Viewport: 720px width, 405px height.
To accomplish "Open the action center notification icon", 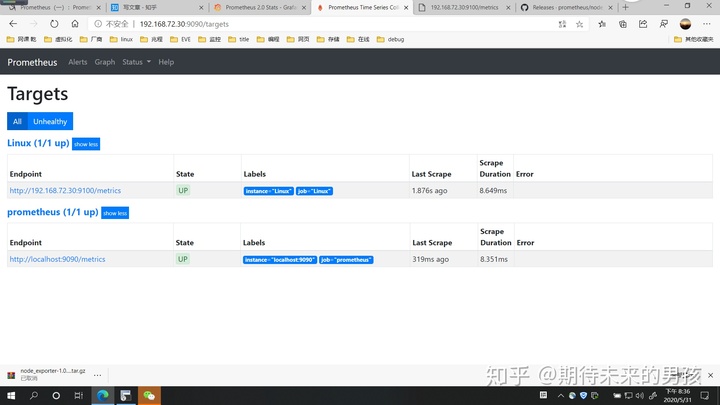I will 705,395.
